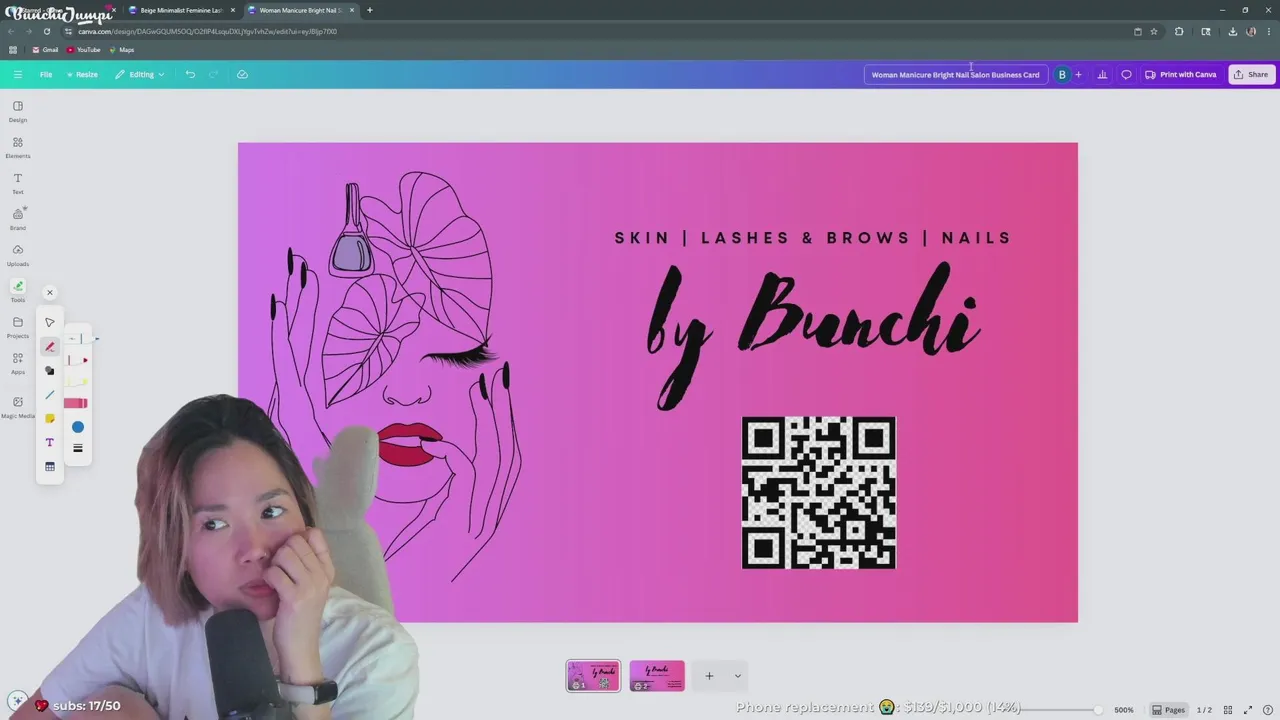Choose the Sticky note tool
Screen dimensions: 1280x720
coord(50,418)
